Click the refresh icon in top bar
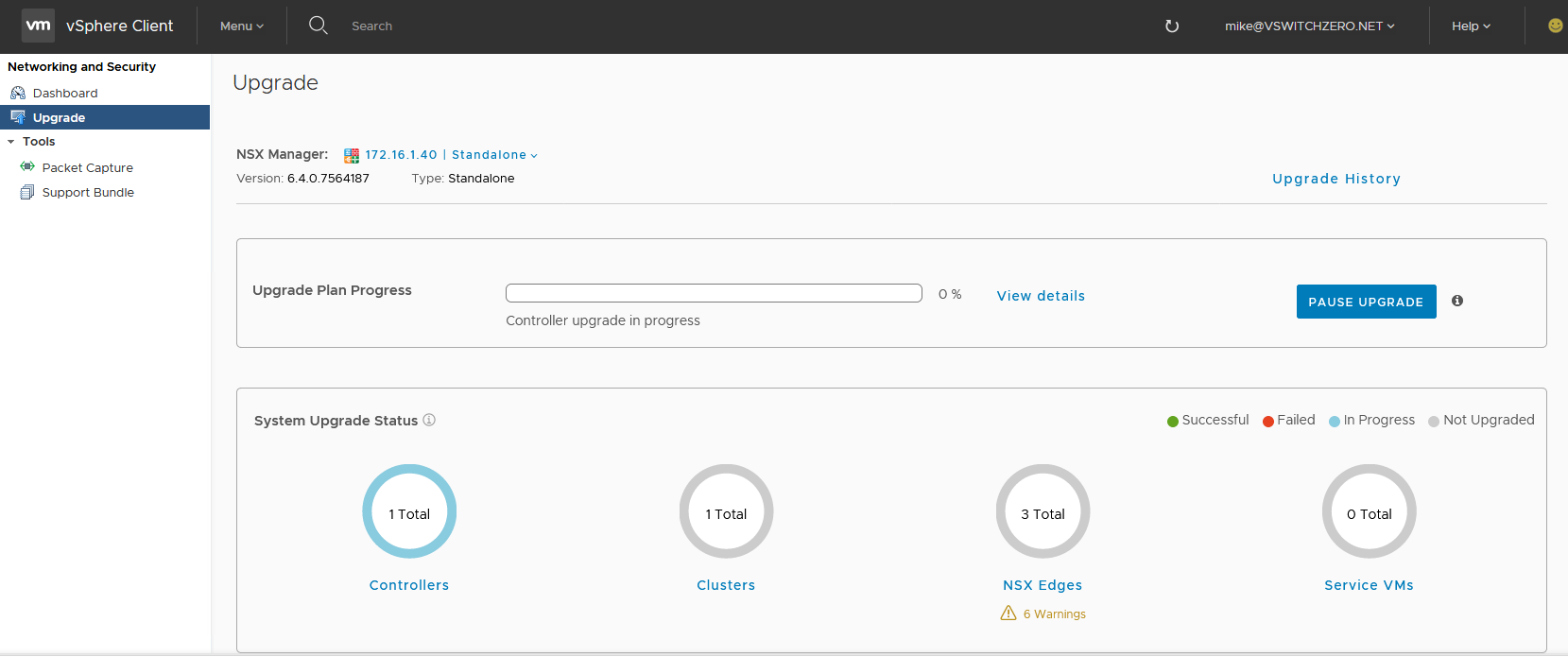The image size is (1568, 657). click(1172, 26)
